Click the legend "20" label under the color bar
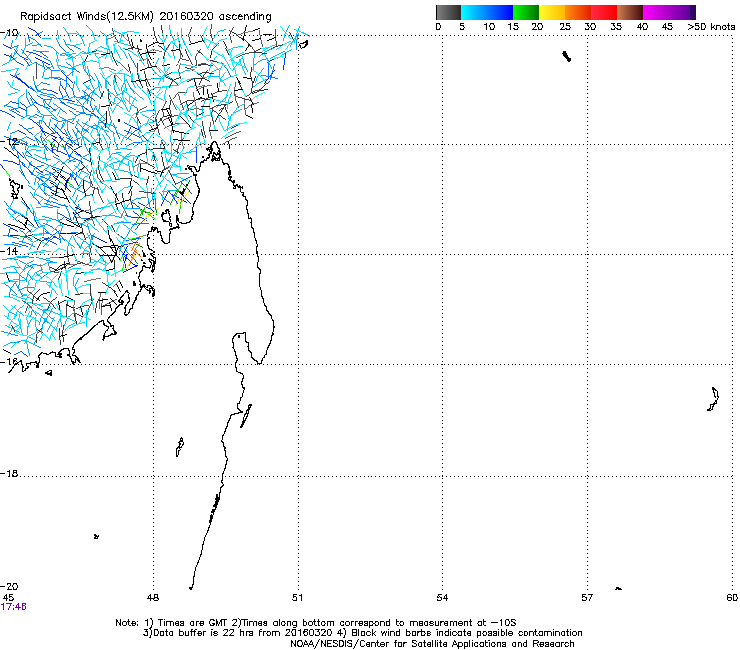 [537, 27]
